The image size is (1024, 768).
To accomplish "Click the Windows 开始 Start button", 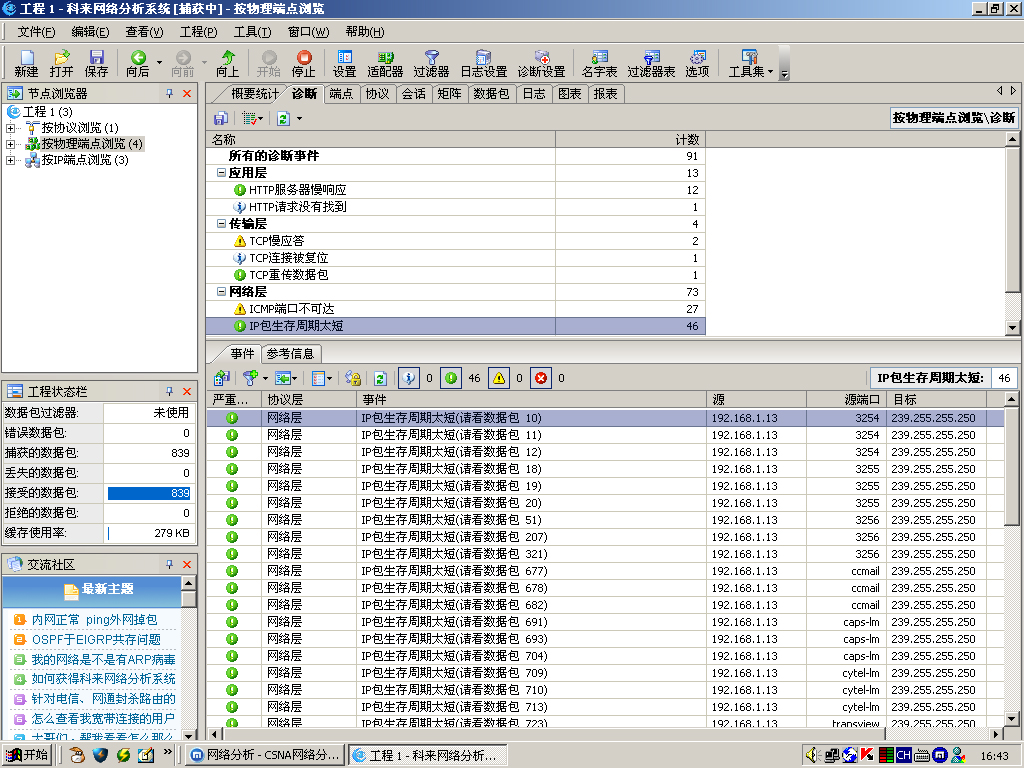I will tap(26, 755).
